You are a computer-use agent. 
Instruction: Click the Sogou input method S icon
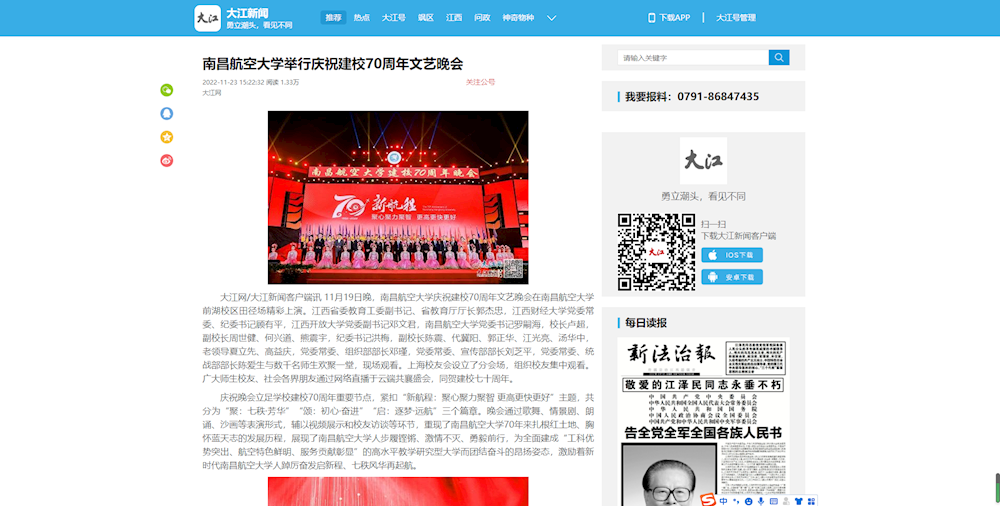(x=708, y=499)
